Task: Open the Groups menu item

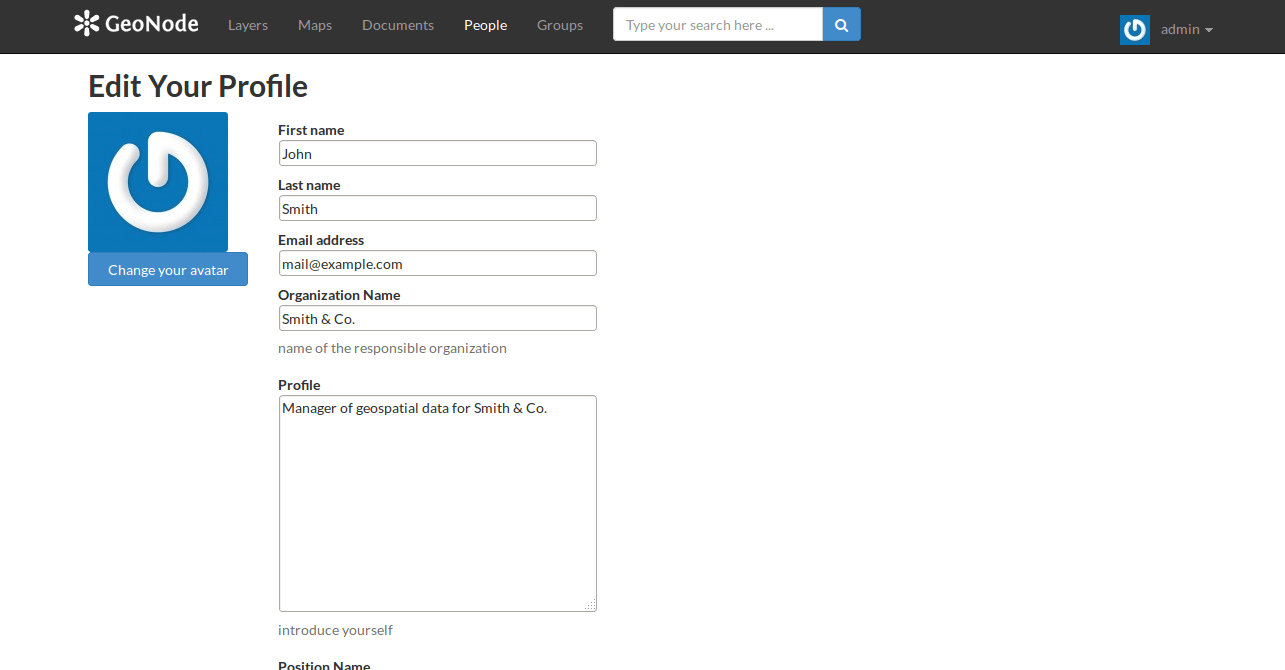Action: 560,25
